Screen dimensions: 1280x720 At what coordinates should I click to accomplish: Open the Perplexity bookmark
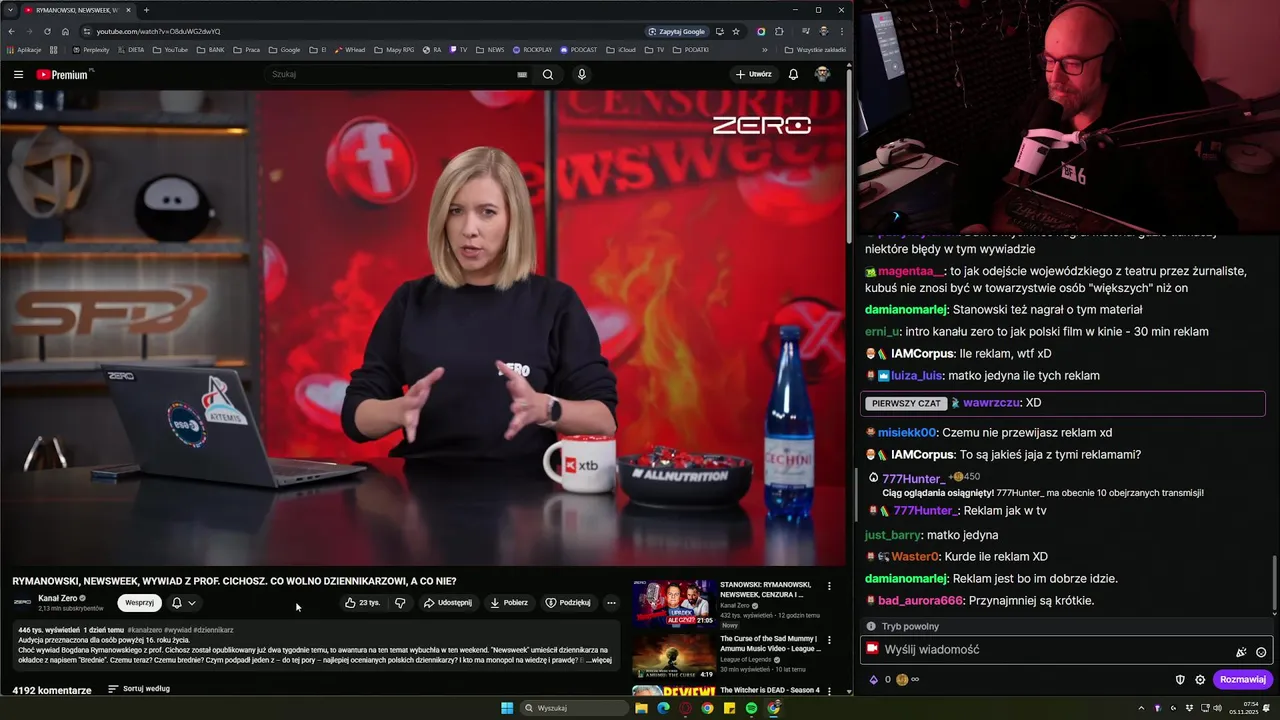pos(90,49)
